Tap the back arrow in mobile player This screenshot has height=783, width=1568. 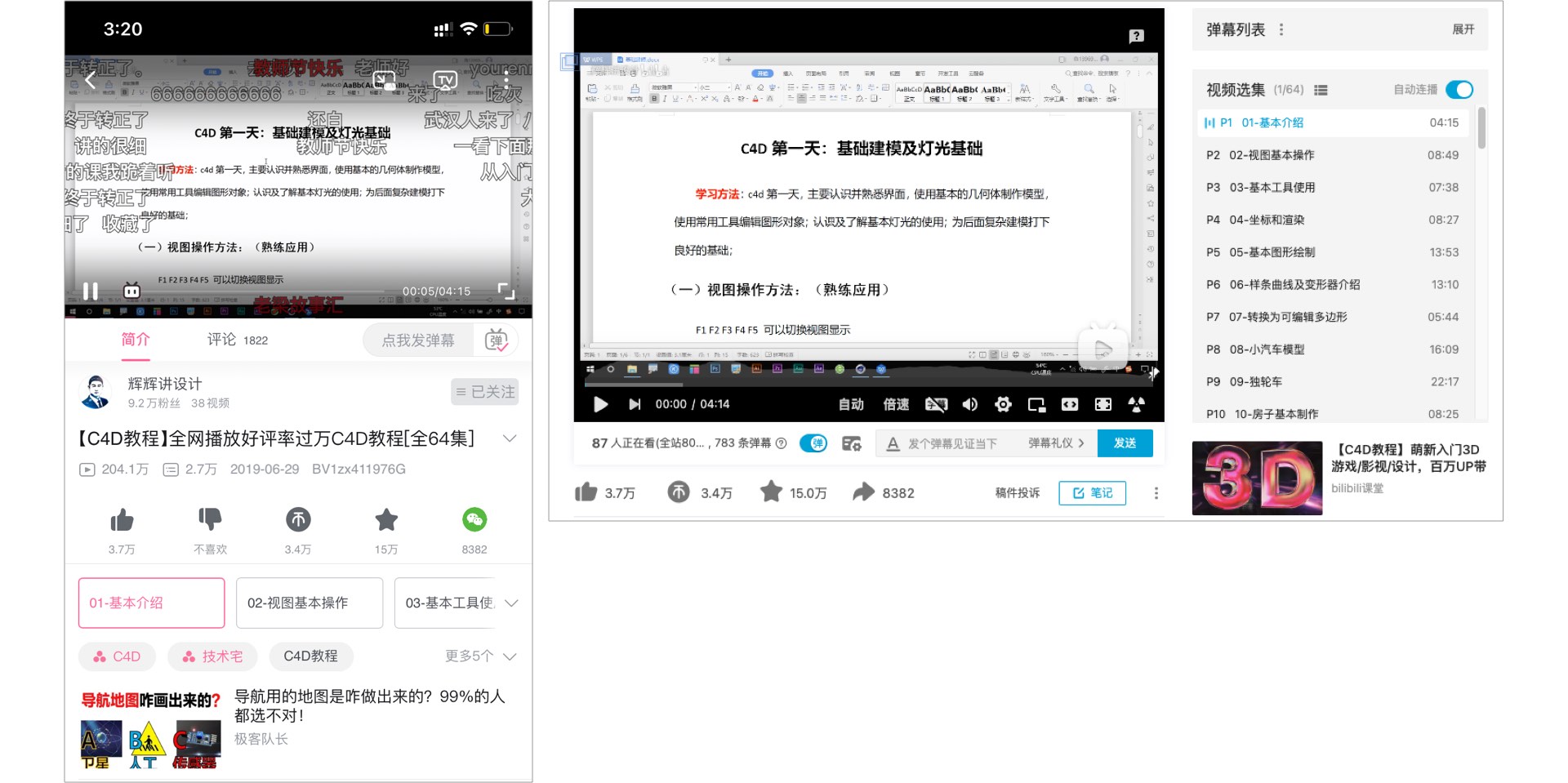[90, 79]
